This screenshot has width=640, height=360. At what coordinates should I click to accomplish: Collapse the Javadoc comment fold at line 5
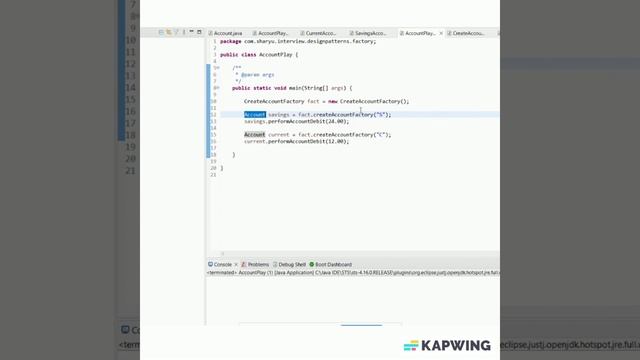tap(217, 68)
